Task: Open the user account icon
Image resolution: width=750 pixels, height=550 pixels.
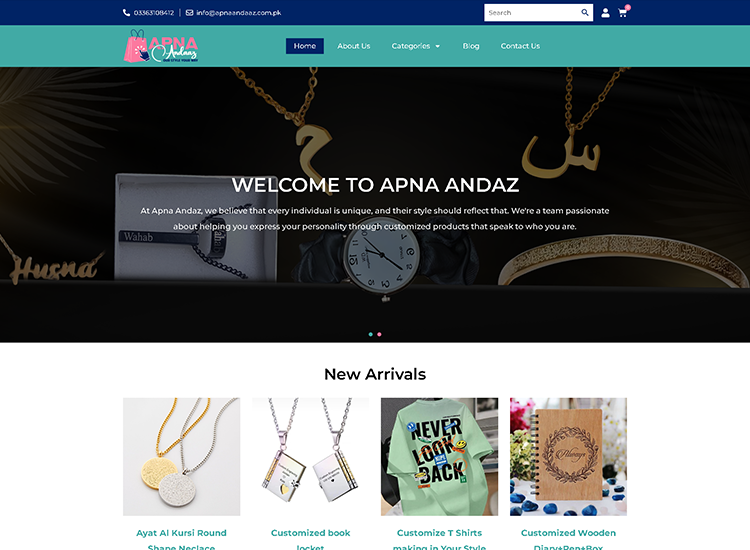Action: [605, 13]
